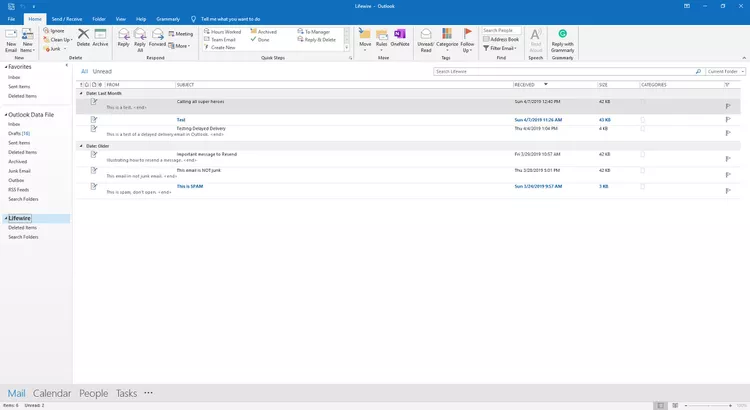Run the To Manager quick step
The image size is (750, 410).
click(x=314, y=32)
